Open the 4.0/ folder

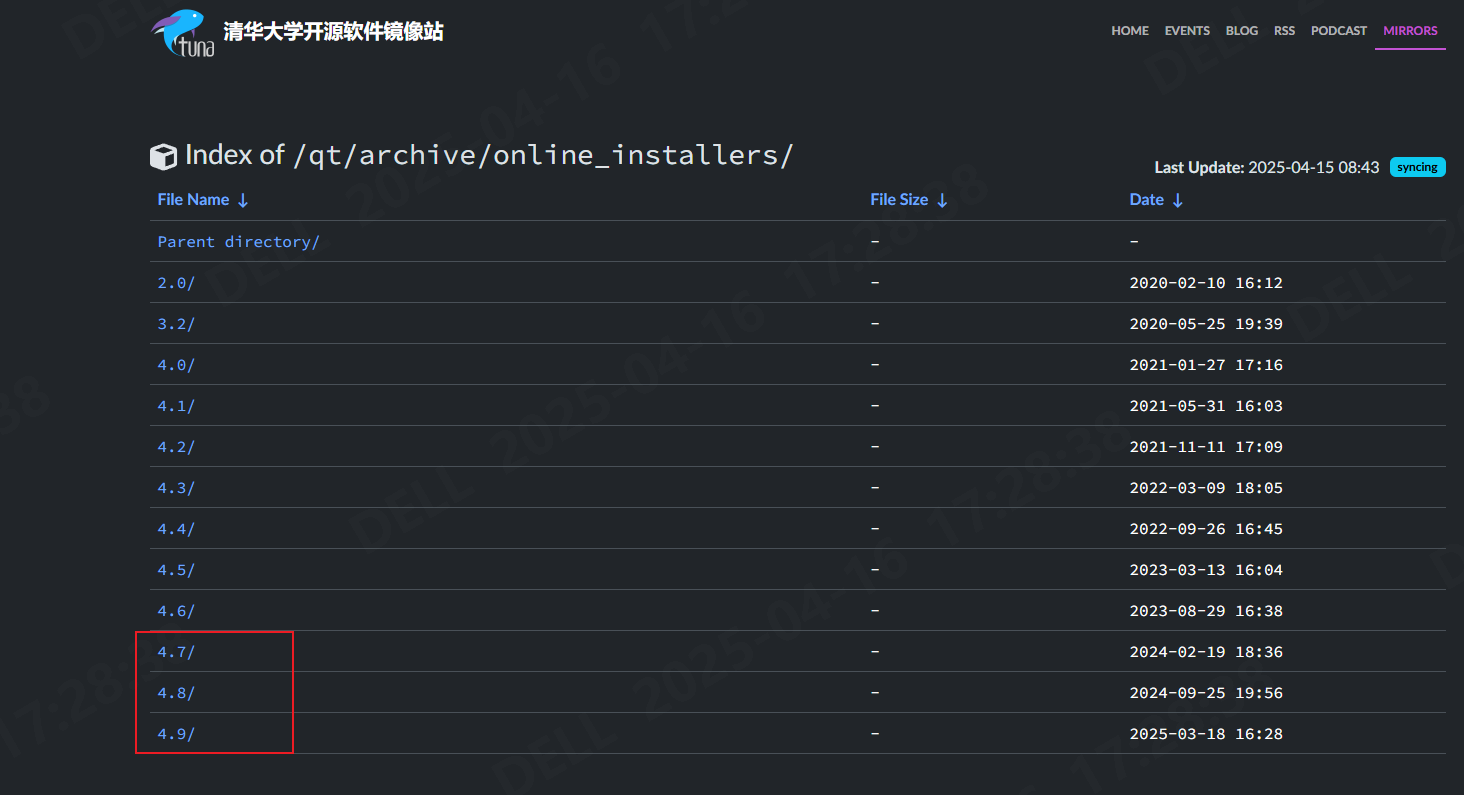[x=176, y=365]
